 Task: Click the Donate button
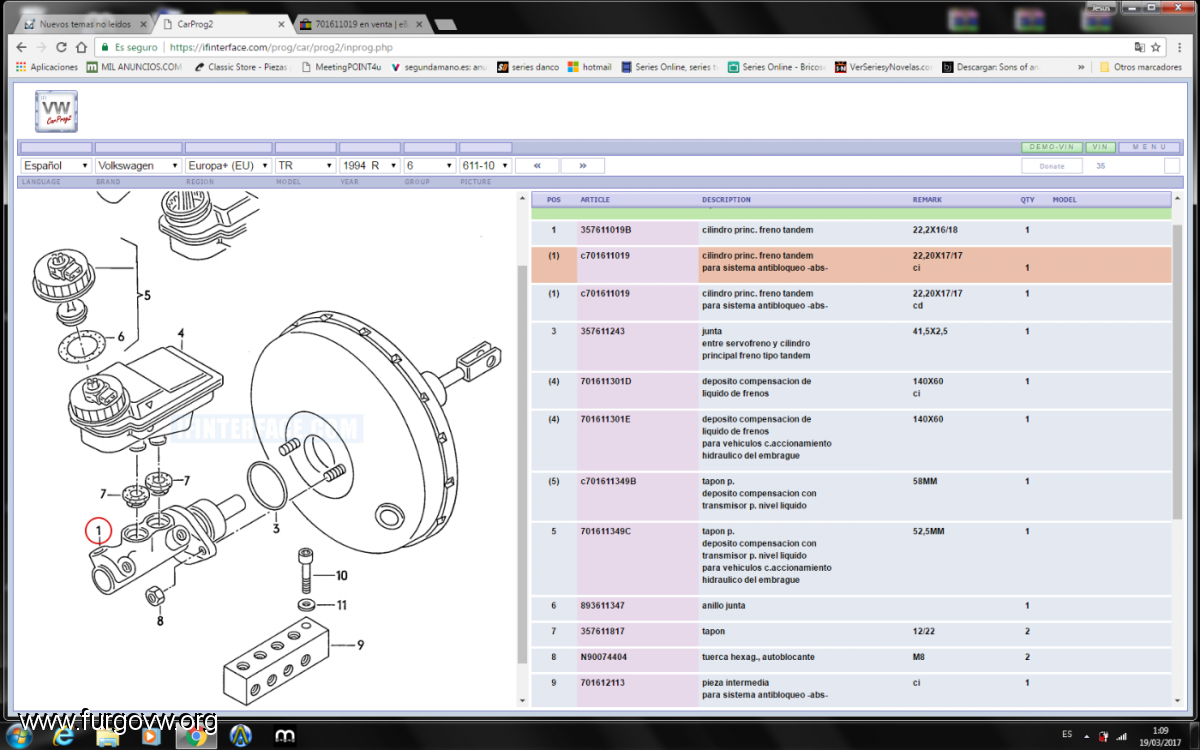click(1052, 166)
